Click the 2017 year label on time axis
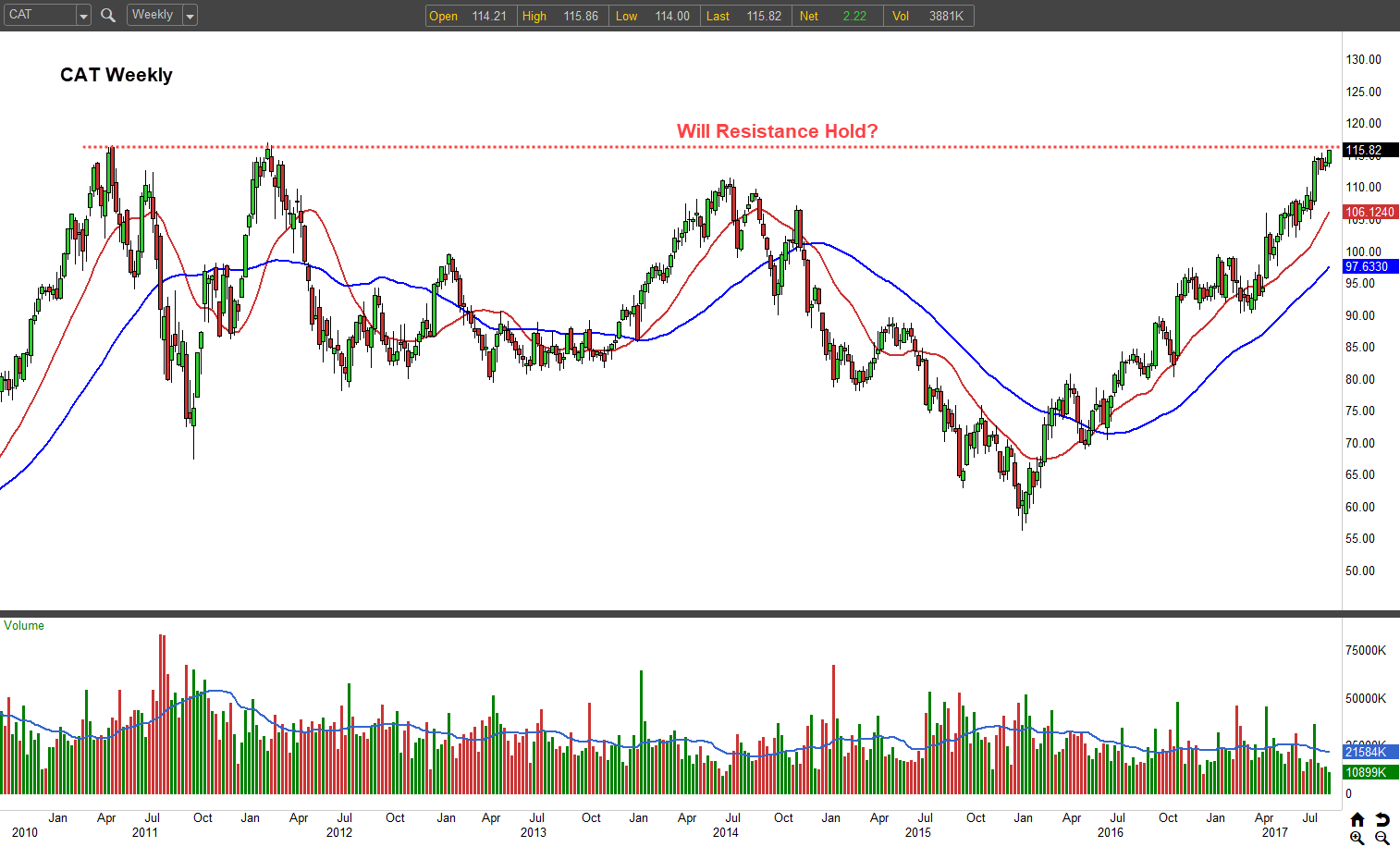Image resolution: width=1400 pixels, height=847 pixels. point(1275,832)
